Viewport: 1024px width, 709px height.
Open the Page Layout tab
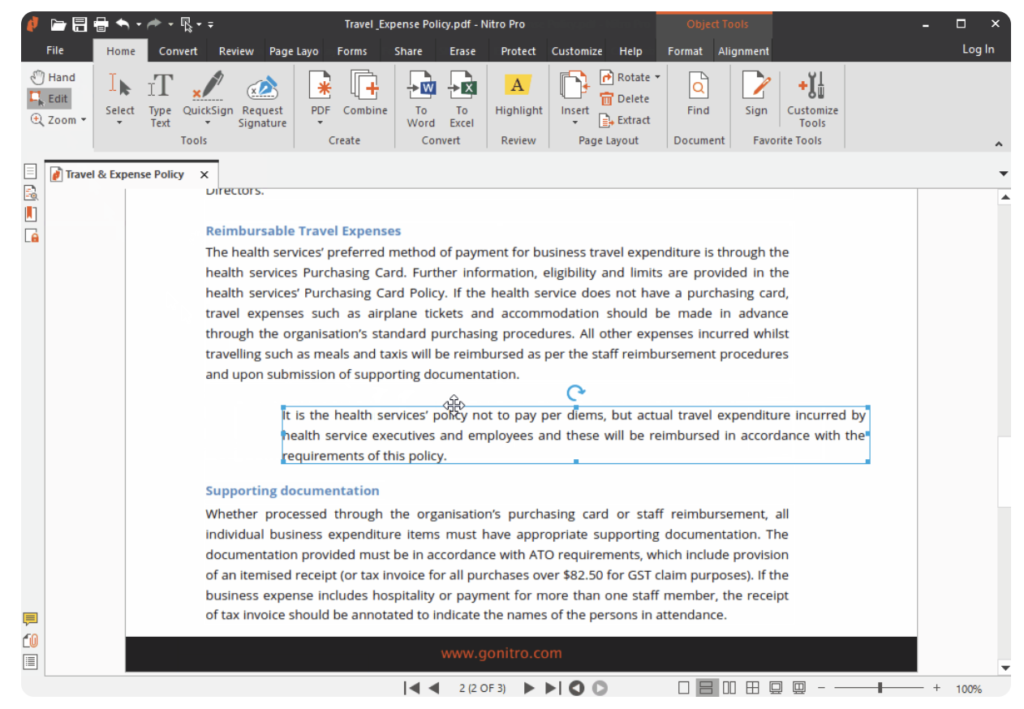tap(294, 51)
